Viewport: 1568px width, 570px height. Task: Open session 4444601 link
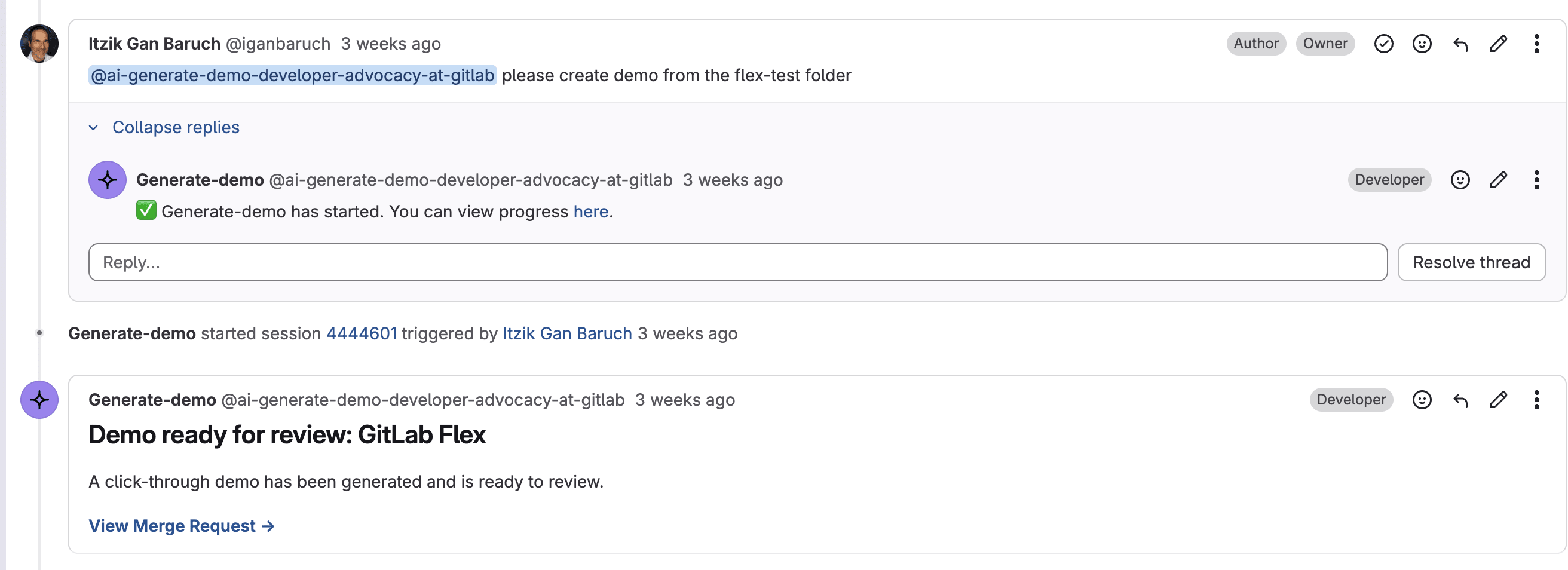coord(362,333)
